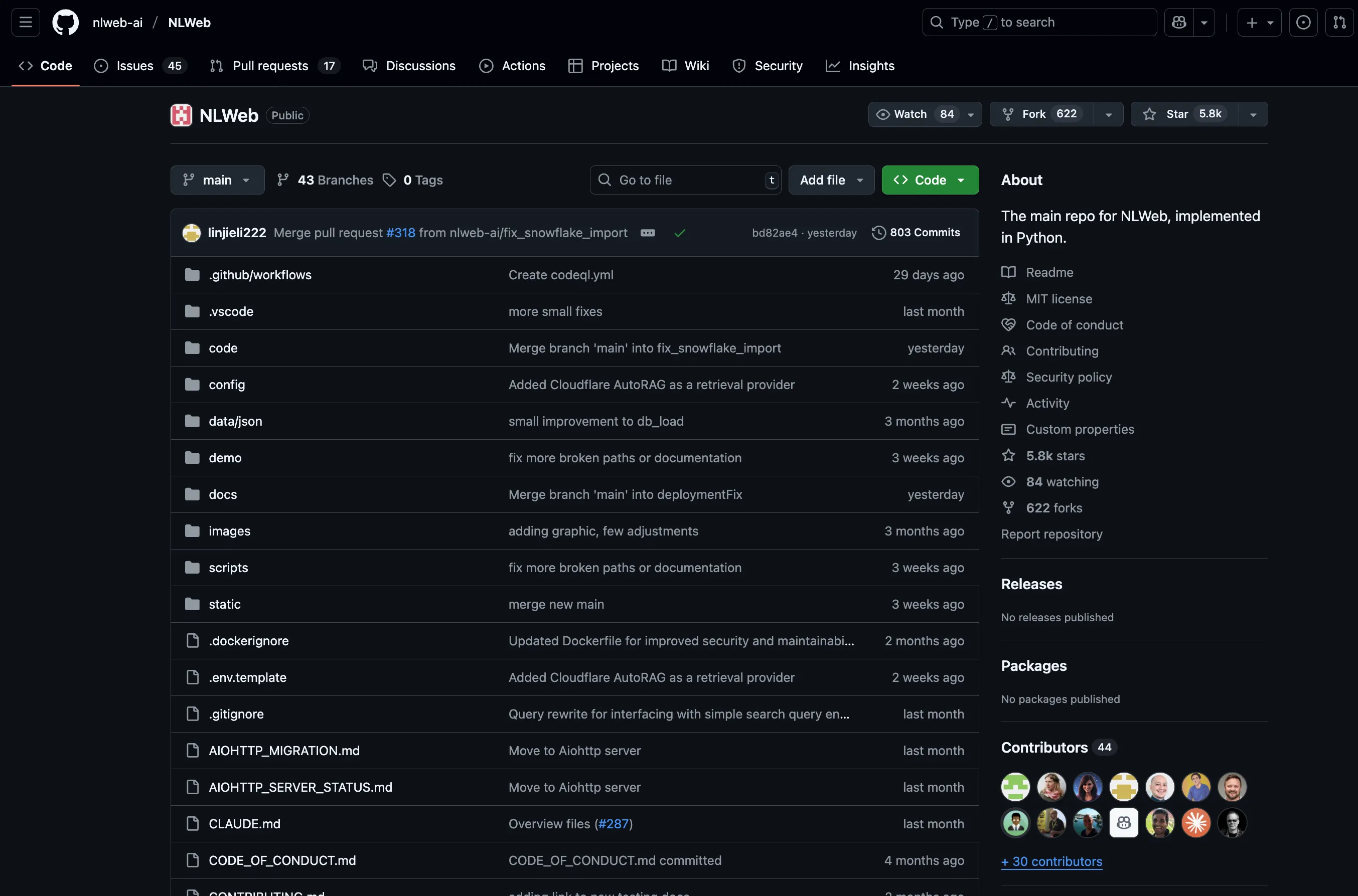Image resolution: width=1358 pixels, height=896 pixels.
Task: Open the config folder
Action: click(227, 385)
